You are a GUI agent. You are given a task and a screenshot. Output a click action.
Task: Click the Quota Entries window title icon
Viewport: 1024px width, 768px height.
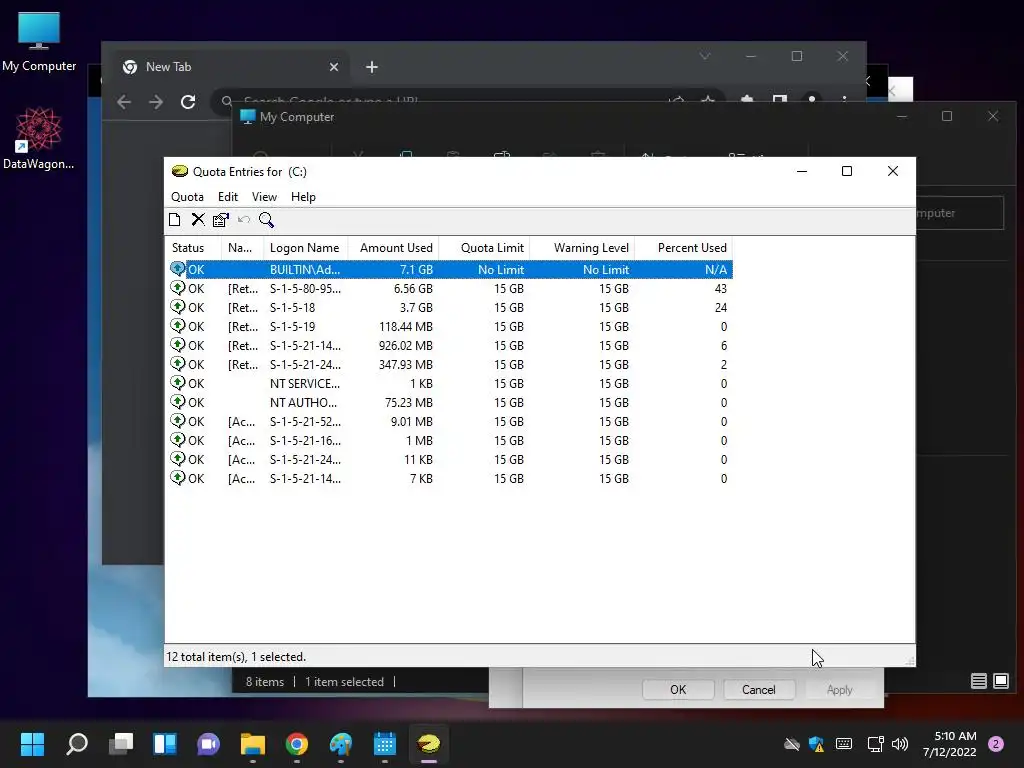[180, 171]
